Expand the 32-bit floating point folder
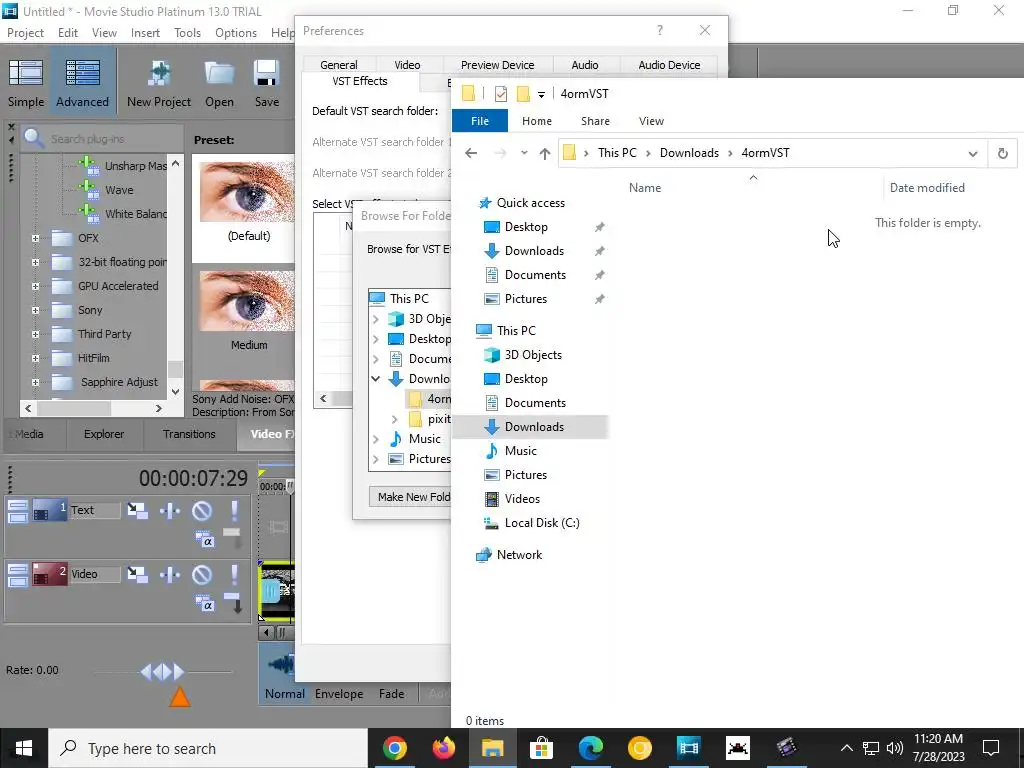 click(35, 263)
